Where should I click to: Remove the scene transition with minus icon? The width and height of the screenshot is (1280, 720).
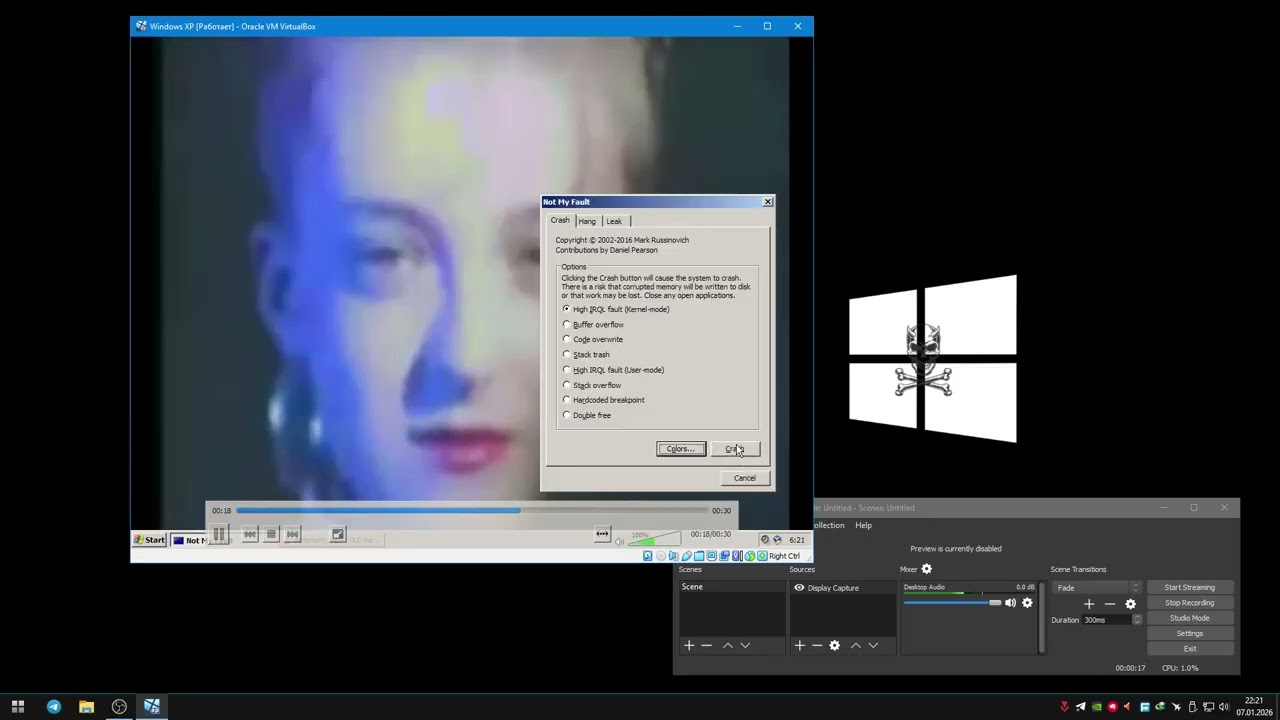pyautogui.click(x=1110, y=604)
